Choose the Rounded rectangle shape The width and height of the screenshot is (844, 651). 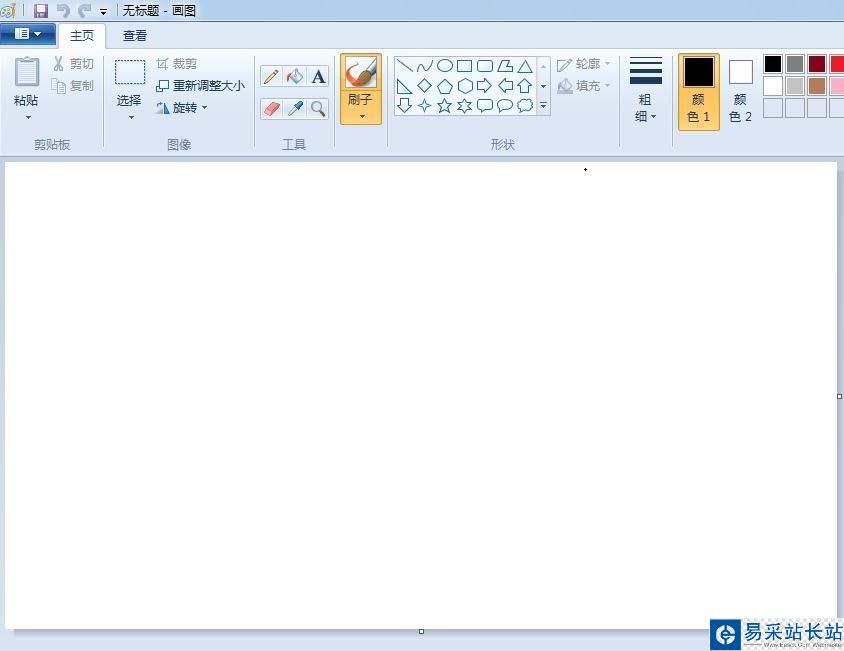pos(485,66)
